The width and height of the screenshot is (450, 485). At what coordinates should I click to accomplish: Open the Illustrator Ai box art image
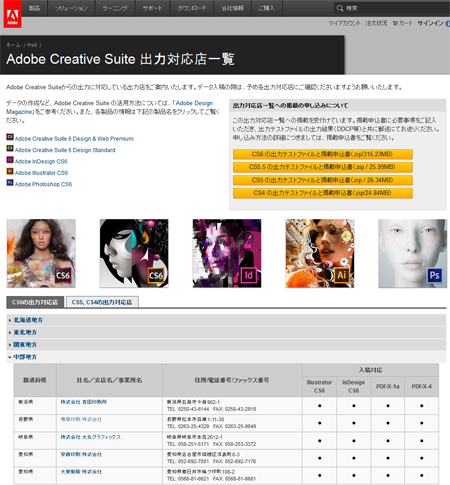[320, 253]
